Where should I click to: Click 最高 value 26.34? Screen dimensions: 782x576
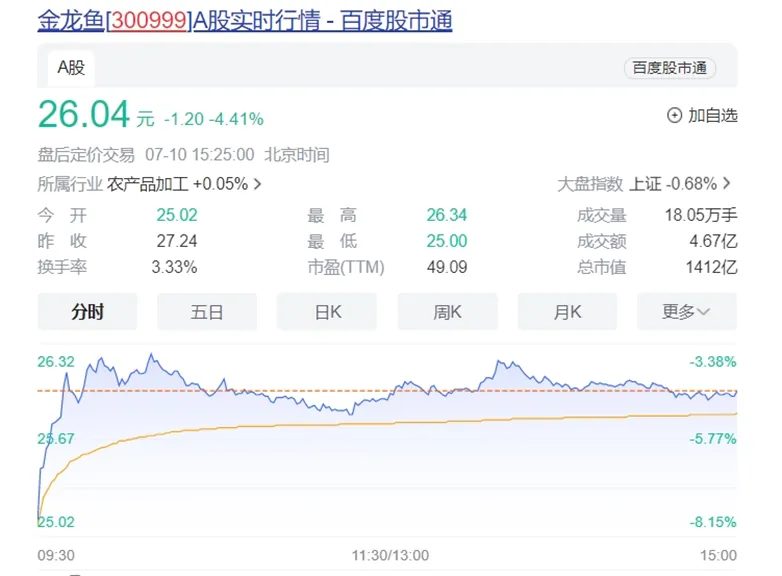click(x=447, y=215)
